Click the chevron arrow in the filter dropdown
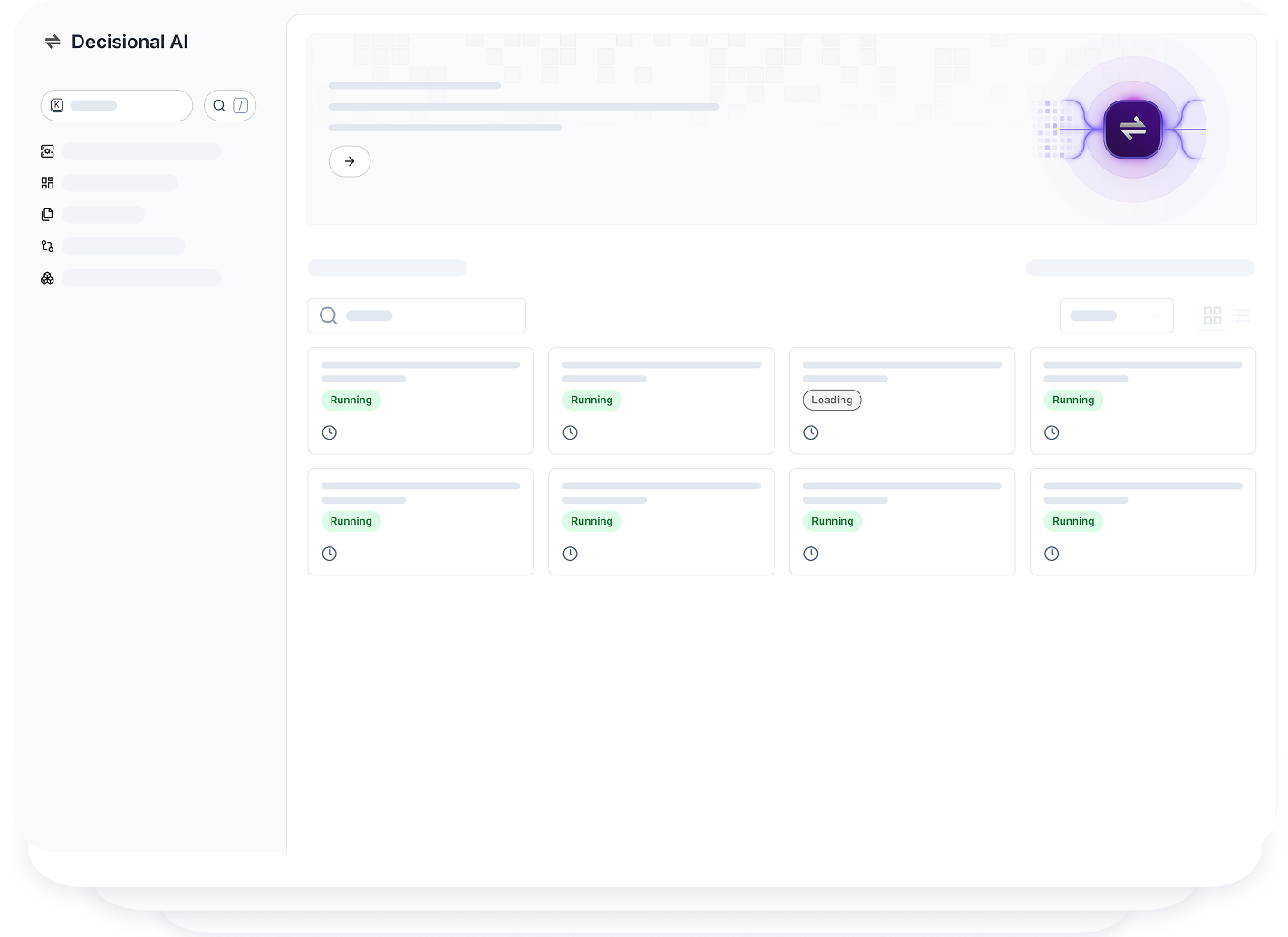 (1156, 315)
